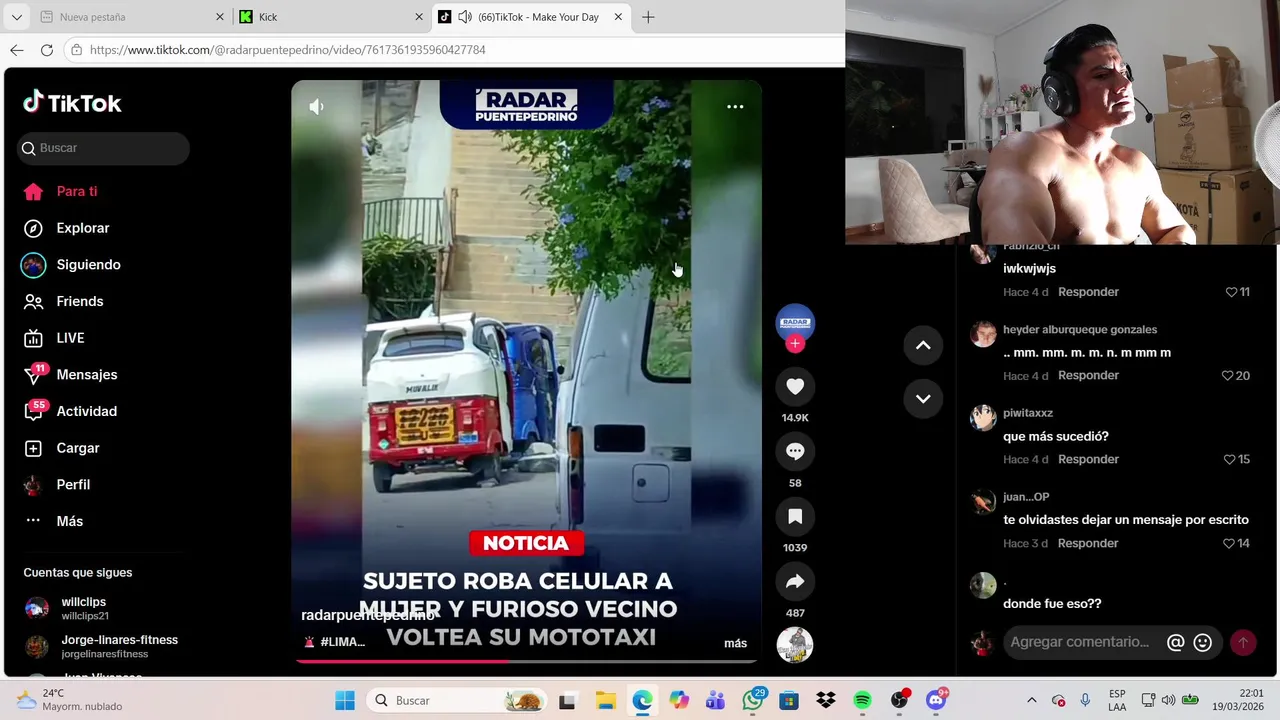Reply to heyder alburqueque gonzales comment

tap(1088, 375)
